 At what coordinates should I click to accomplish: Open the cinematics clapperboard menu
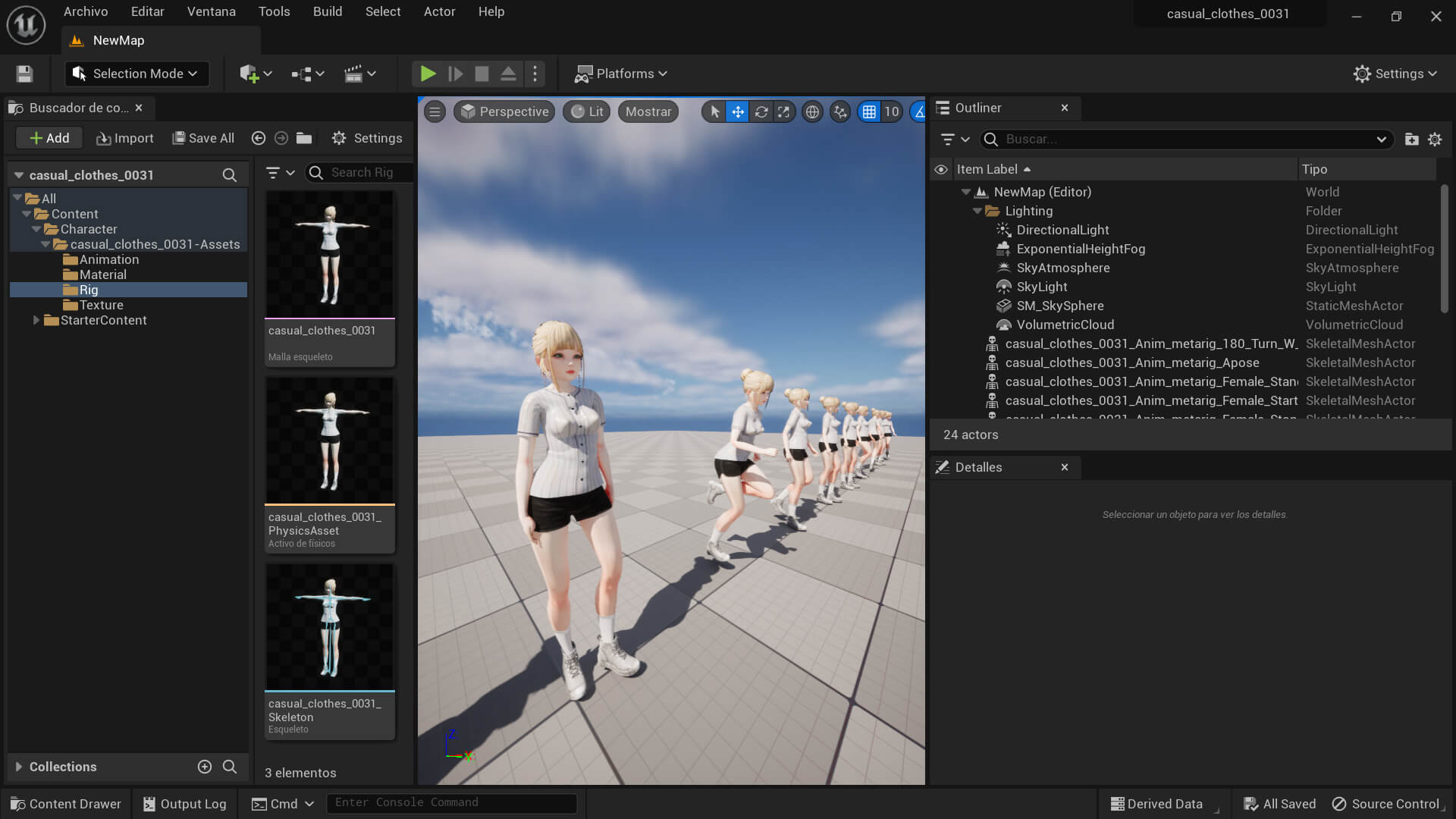tap(359, 74)
